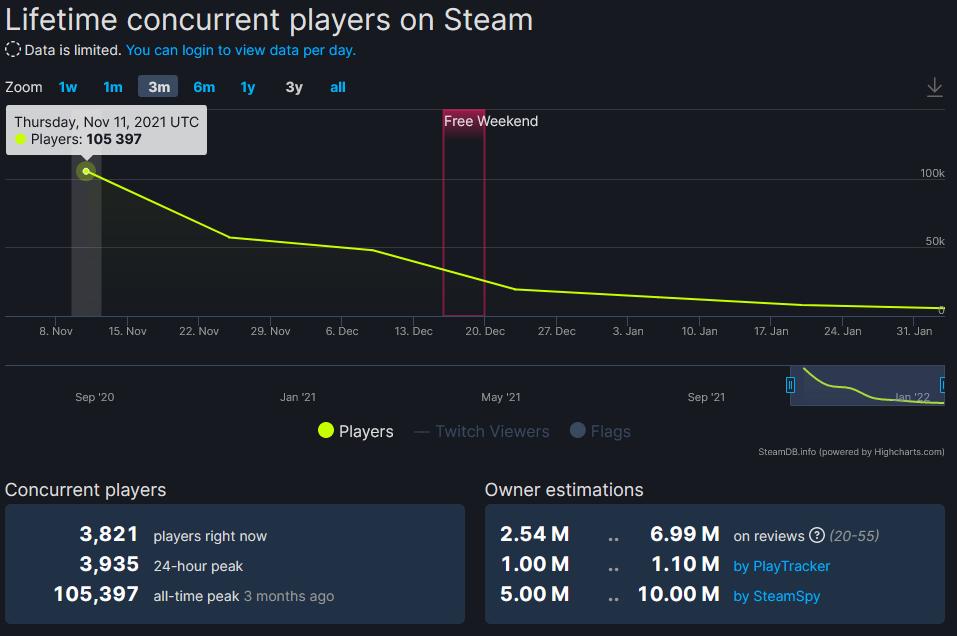Screen dimensions: 957x636
Task: Switch zoom to 6m
Action: click(204, 87)
